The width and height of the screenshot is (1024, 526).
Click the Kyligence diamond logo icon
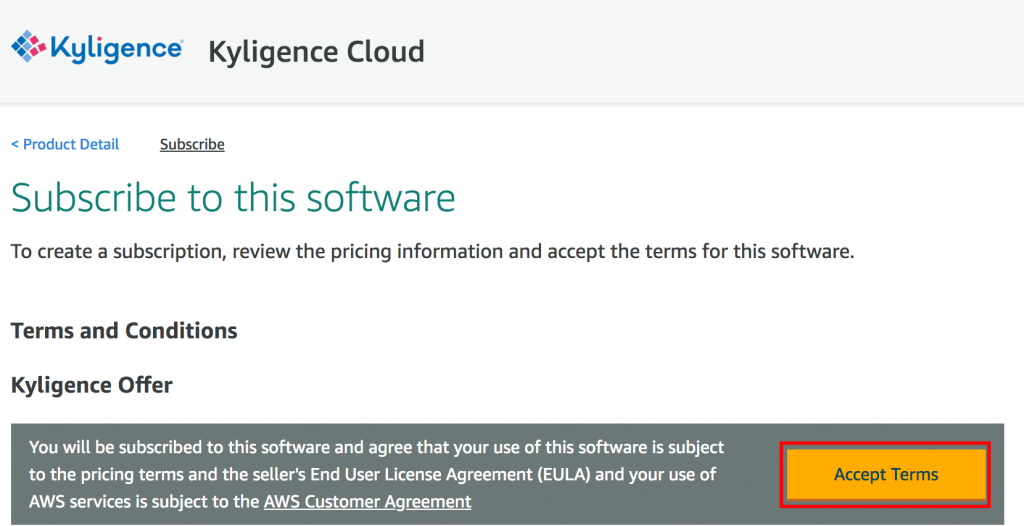pos(28,49)
